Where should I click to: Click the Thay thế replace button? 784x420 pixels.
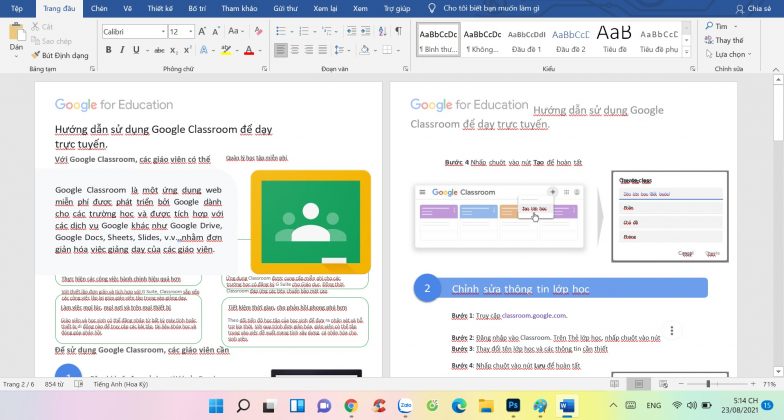729,40
